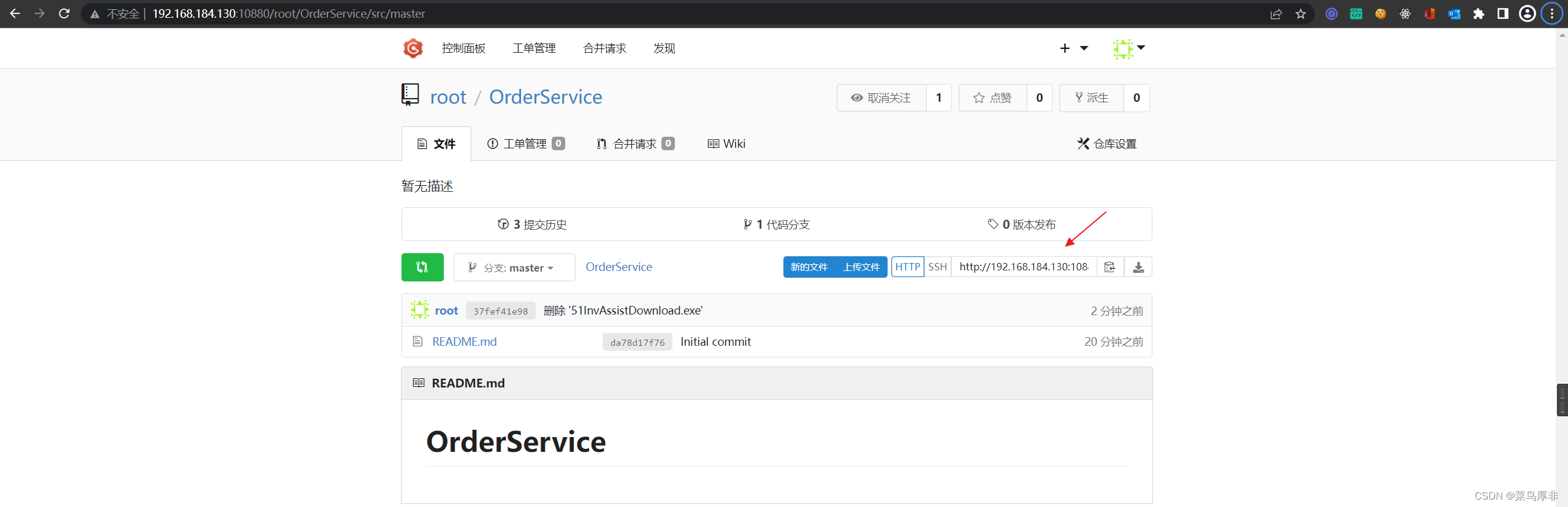This screenshot has height=507, width=1568.
Task: Click the cookie extension icon
Action: tap(1380, 13)
